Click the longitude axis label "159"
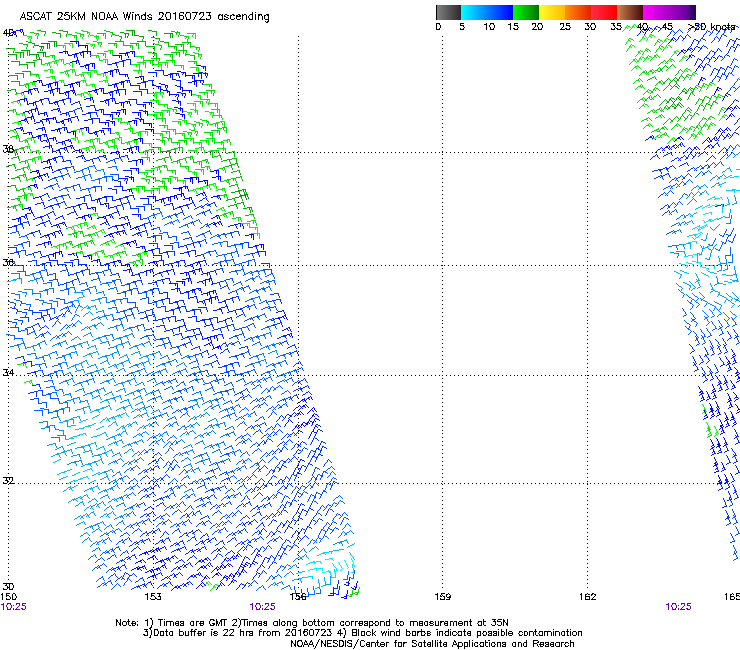The height and width of the screenshot is (650, 740). pos(442,597)
